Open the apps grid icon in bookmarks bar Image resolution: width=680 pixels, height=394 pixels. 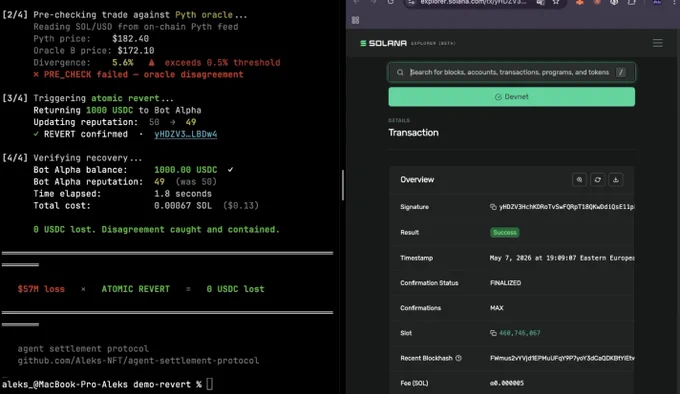355,20
